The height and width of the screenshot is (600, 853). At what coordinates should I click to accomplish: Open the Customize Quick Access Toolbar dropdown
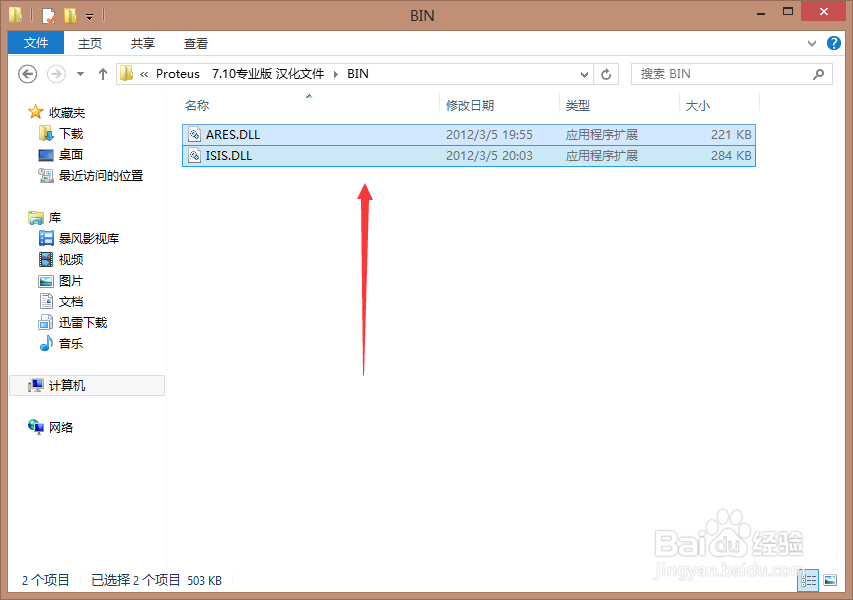pyautogui.click(x=89, y=16)
